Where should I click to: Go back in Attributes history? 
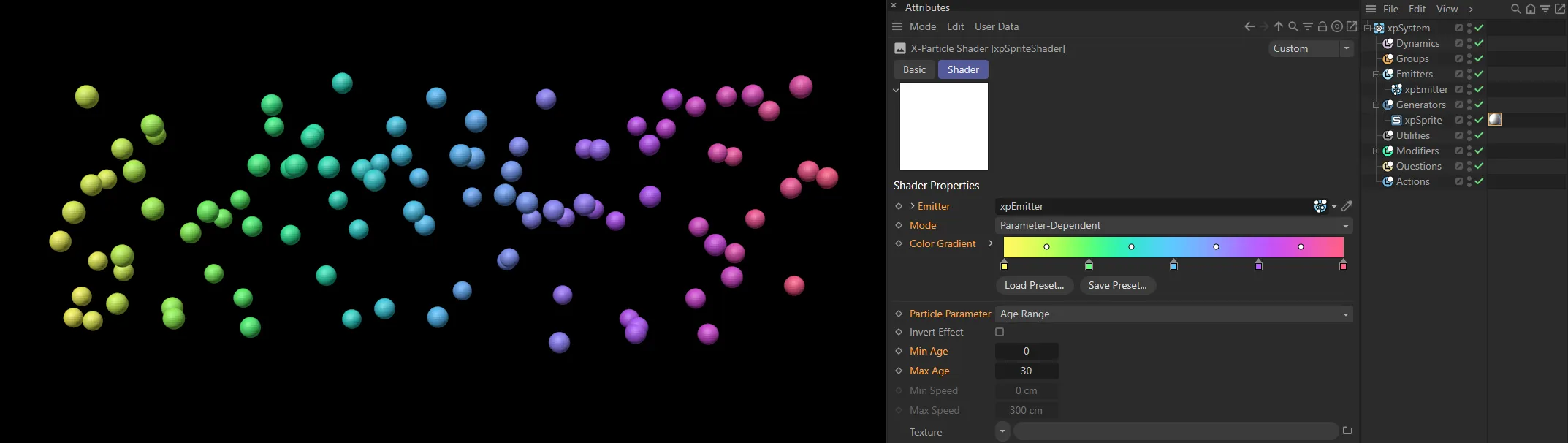pyautogui.click(x=1249, y=26)
